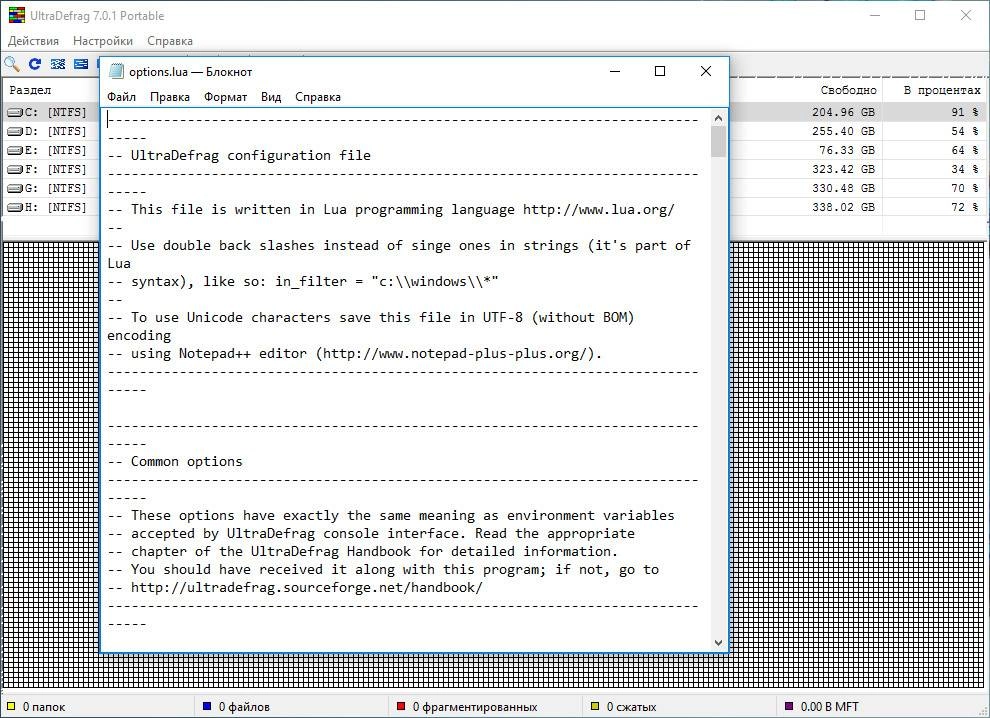Sort volumes by Раздел column header
The height and width of the screenshot is (718, 990).
30,90
